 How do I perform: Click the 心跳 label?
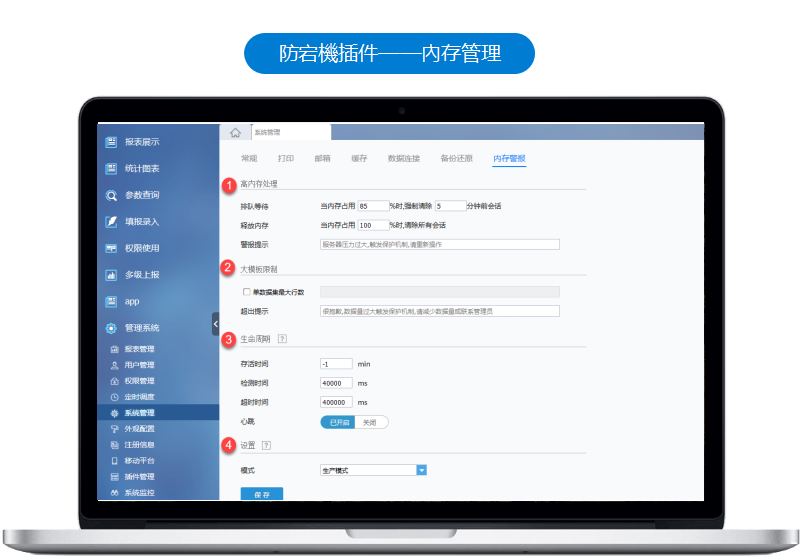point(247,421)
